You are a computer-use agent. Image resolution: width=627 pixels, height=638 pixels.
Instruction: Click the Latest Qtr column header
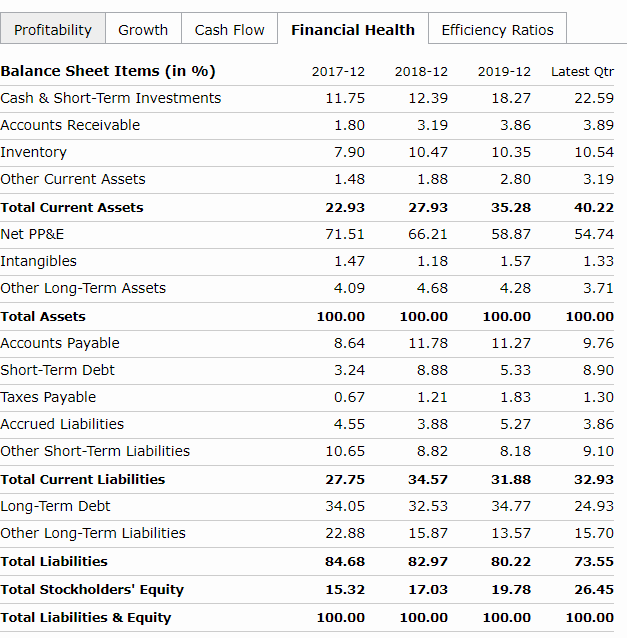point(582,72)
